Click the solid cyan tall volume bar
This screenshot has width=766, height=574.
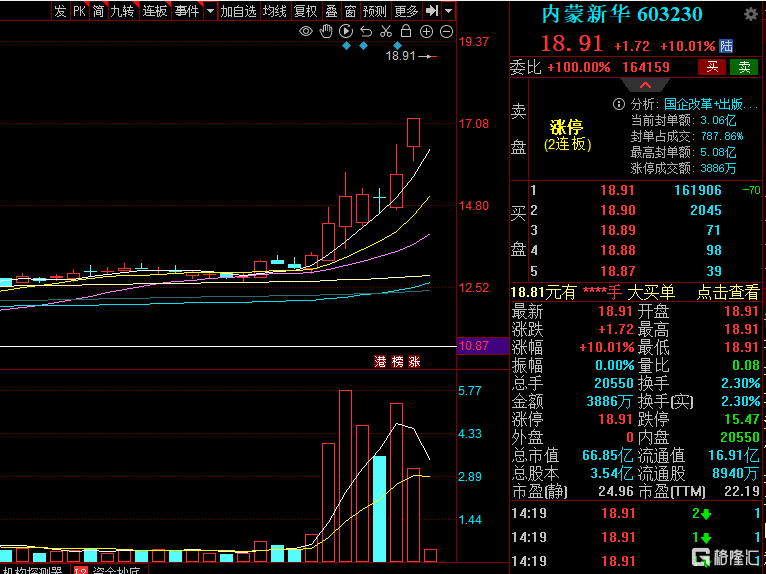(x=380, y=509)
